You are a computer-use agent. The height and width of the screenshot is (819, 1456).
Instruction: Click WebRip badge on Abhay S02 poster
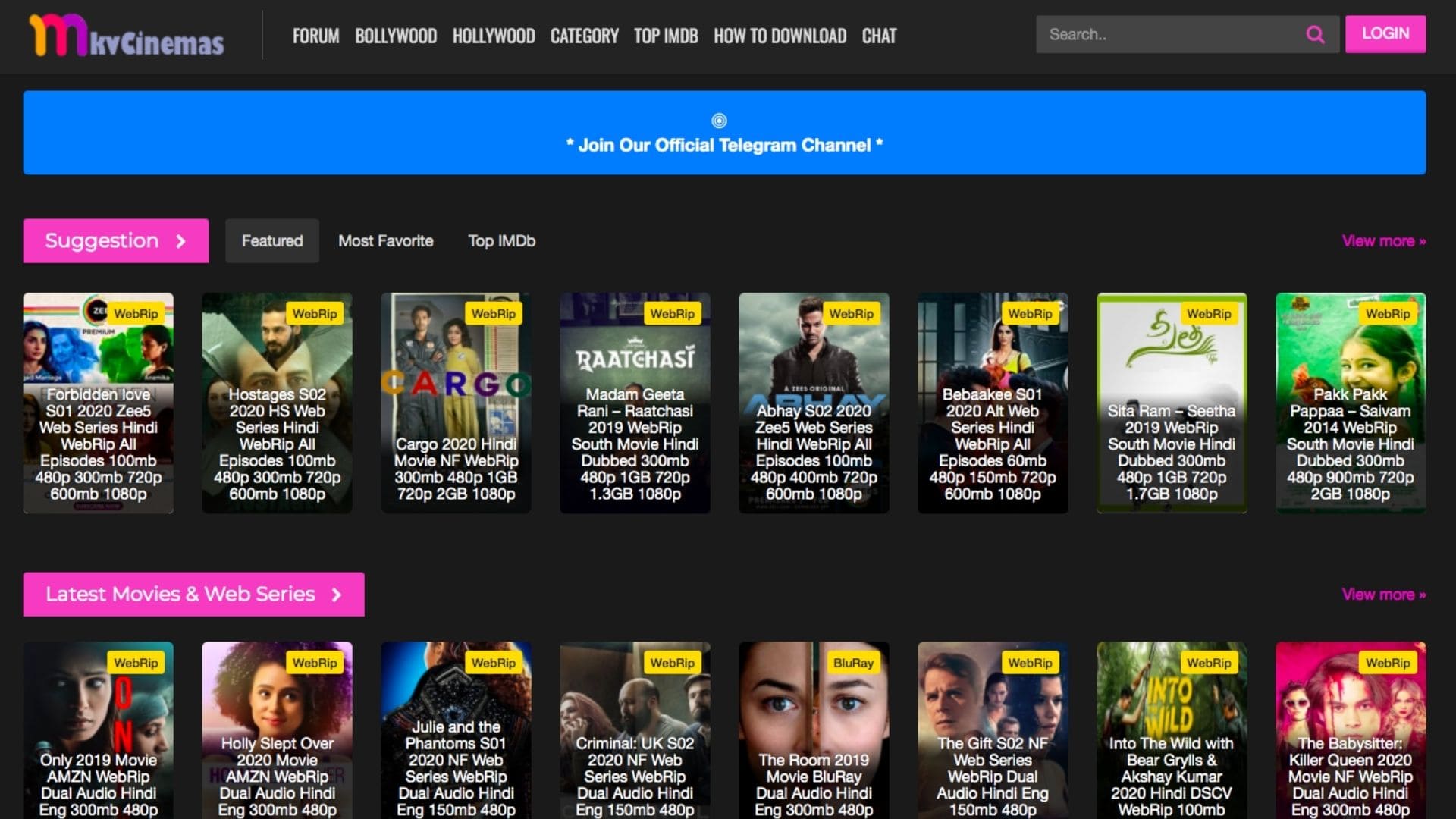pos(851,314)
